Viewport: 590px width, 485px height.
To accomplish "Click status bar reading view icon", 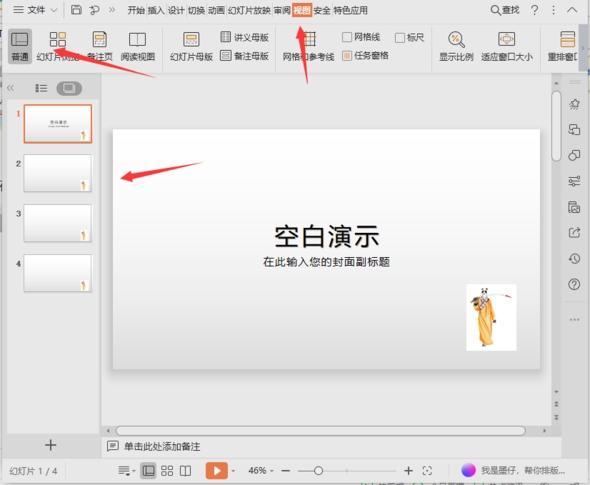I will pyautogui.click(x=186, y=471).
